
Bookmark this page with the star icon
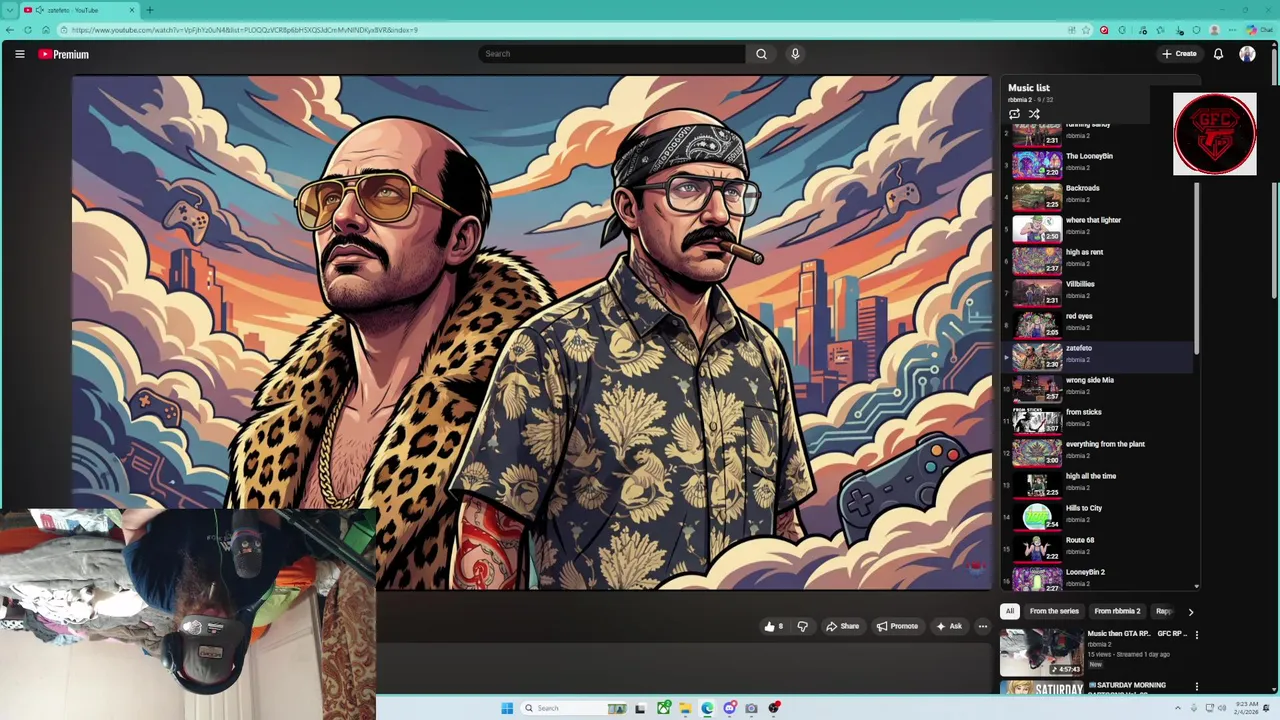[x=1086, y=30]
